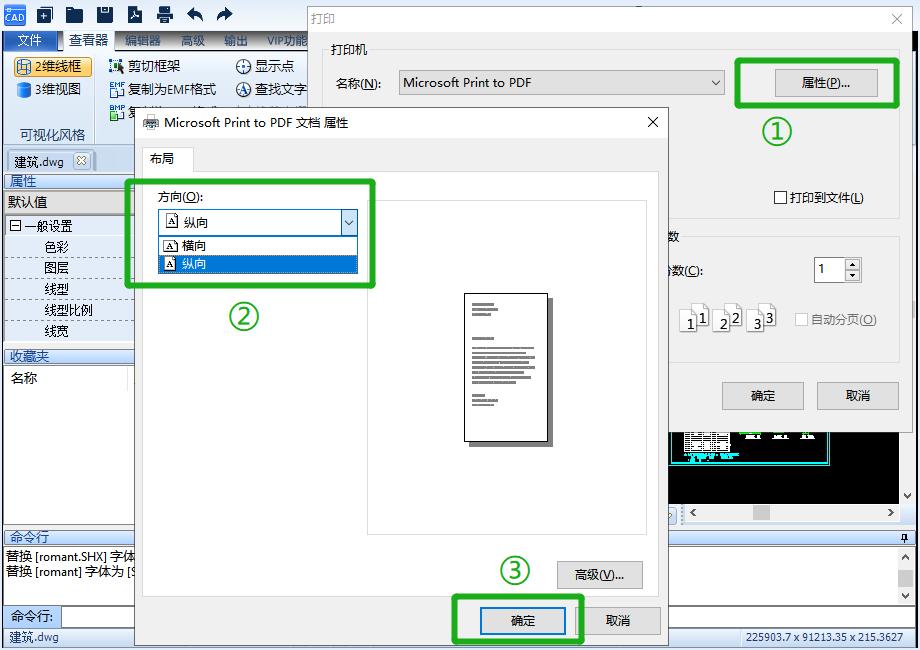This screenshot has height=650, width=920.
Task: Click 属性(P)... printer properties button
Action: point(826,83)
